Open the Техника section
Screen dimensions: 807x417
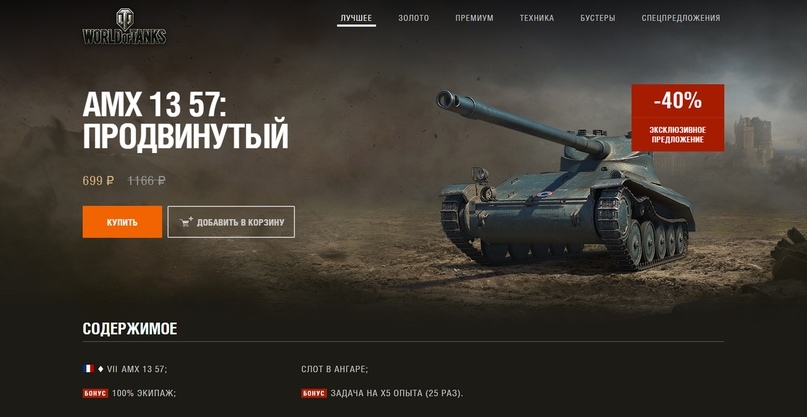coord(537,18)
